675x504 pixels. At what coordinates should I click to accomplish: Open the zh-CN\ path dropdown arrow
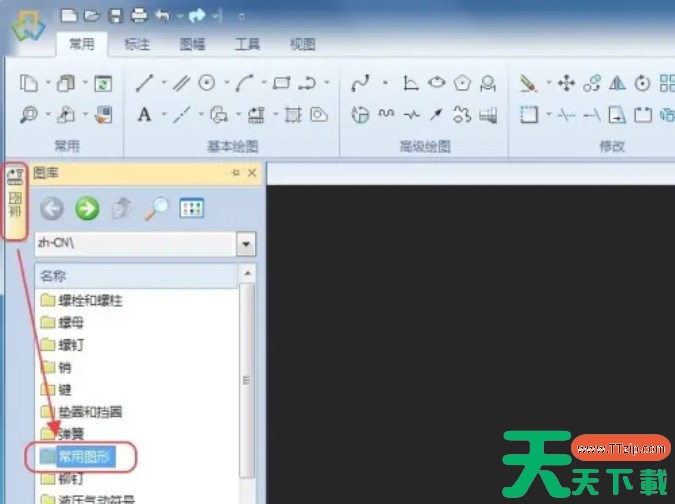pyautogui.click(x=246, y=244)
